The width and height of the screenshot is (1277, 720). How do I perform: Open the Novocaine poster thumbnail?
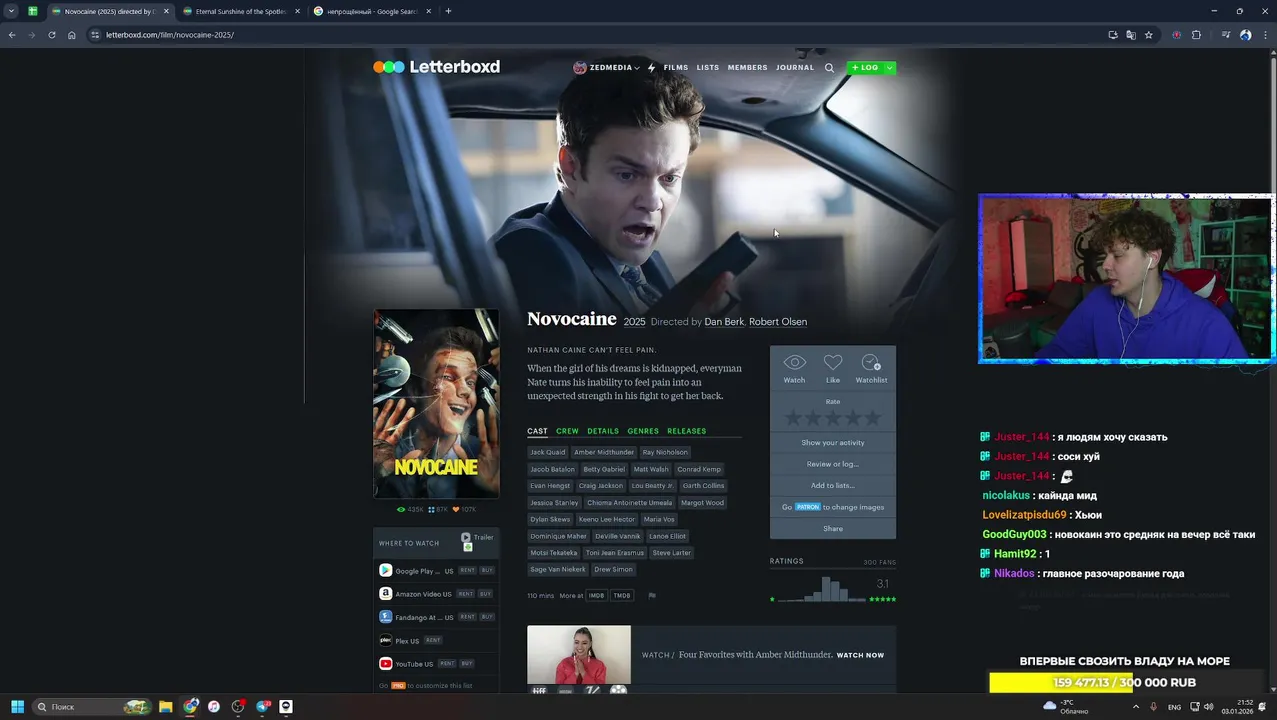436,403
